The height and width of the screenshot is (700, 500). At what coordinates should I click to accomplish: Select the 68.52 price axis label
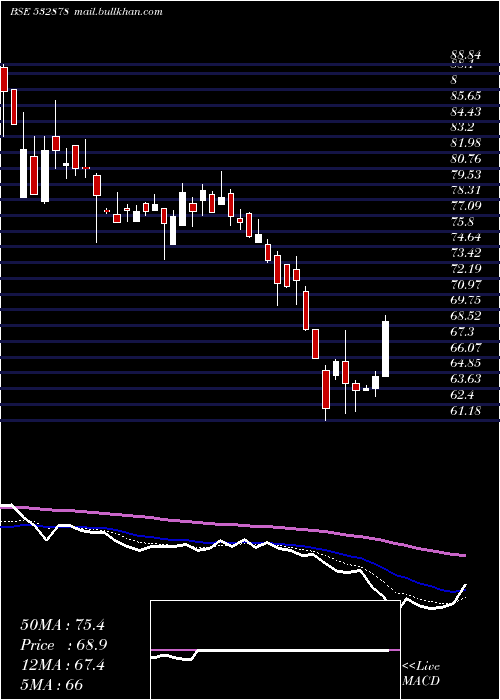466,316
